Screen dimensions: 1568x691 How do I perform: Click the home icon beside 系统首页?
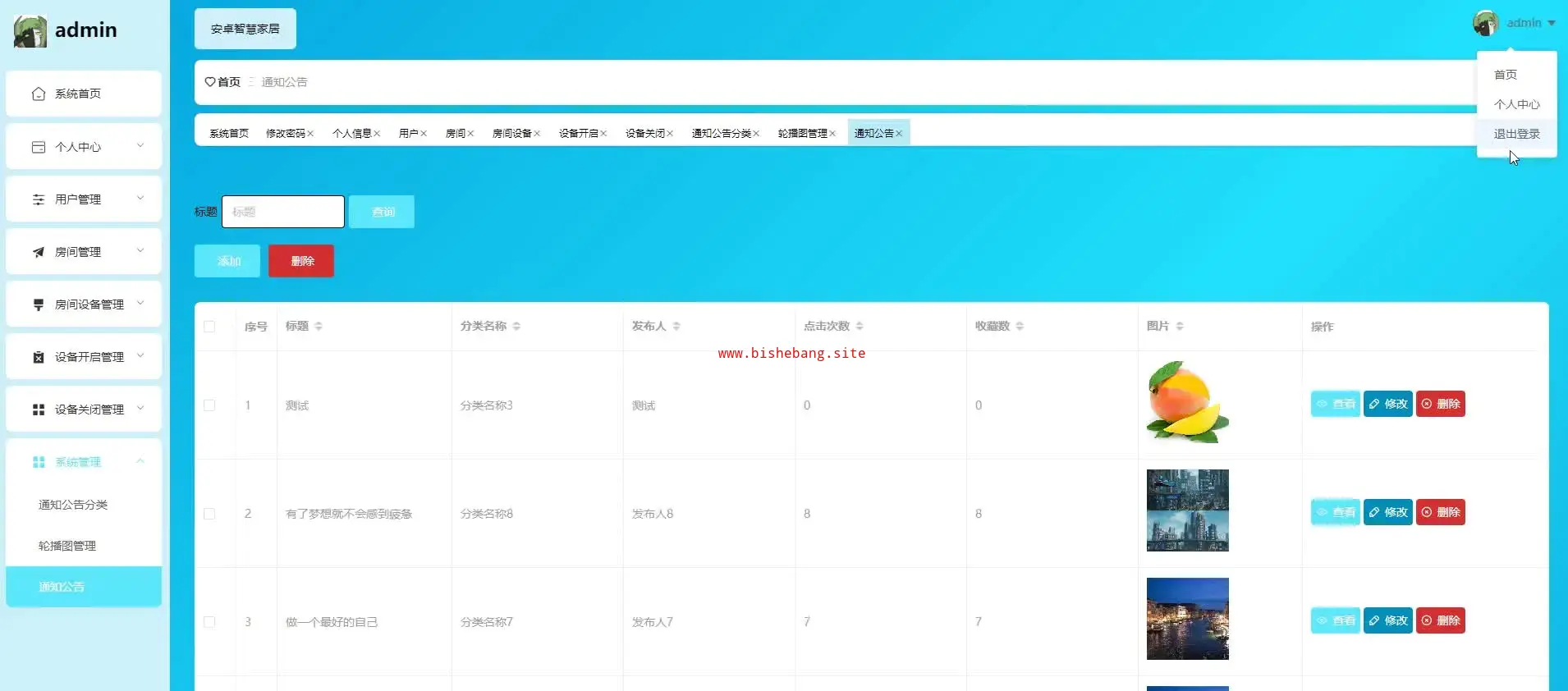pyautogui.click(x=39, y=94)
